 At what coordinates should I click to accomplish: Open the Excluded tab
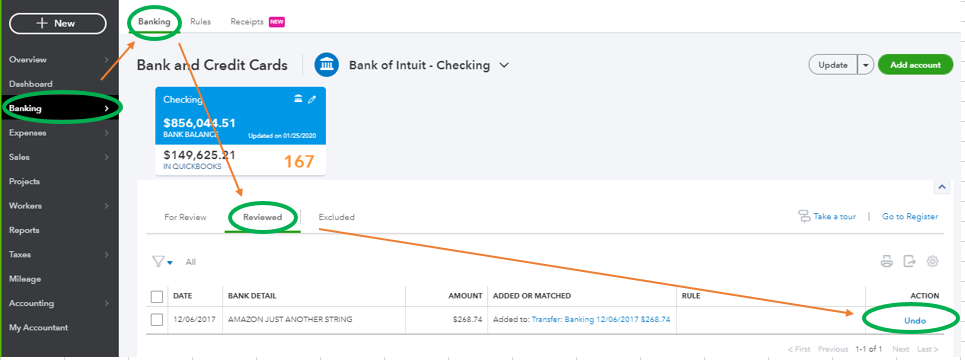pyautogui.click(x=336, y=217)
